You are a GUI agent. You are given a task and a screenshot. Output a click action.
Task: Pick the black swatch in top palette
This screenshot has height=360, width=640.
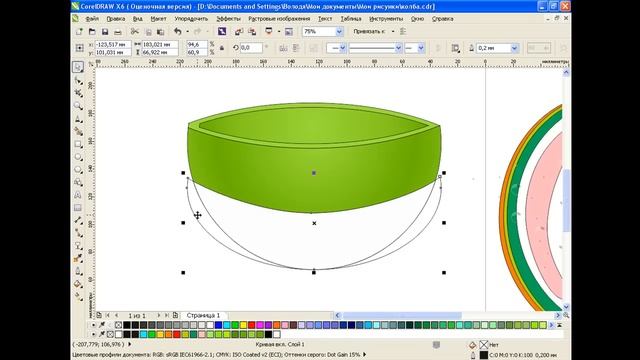(127, 325)
